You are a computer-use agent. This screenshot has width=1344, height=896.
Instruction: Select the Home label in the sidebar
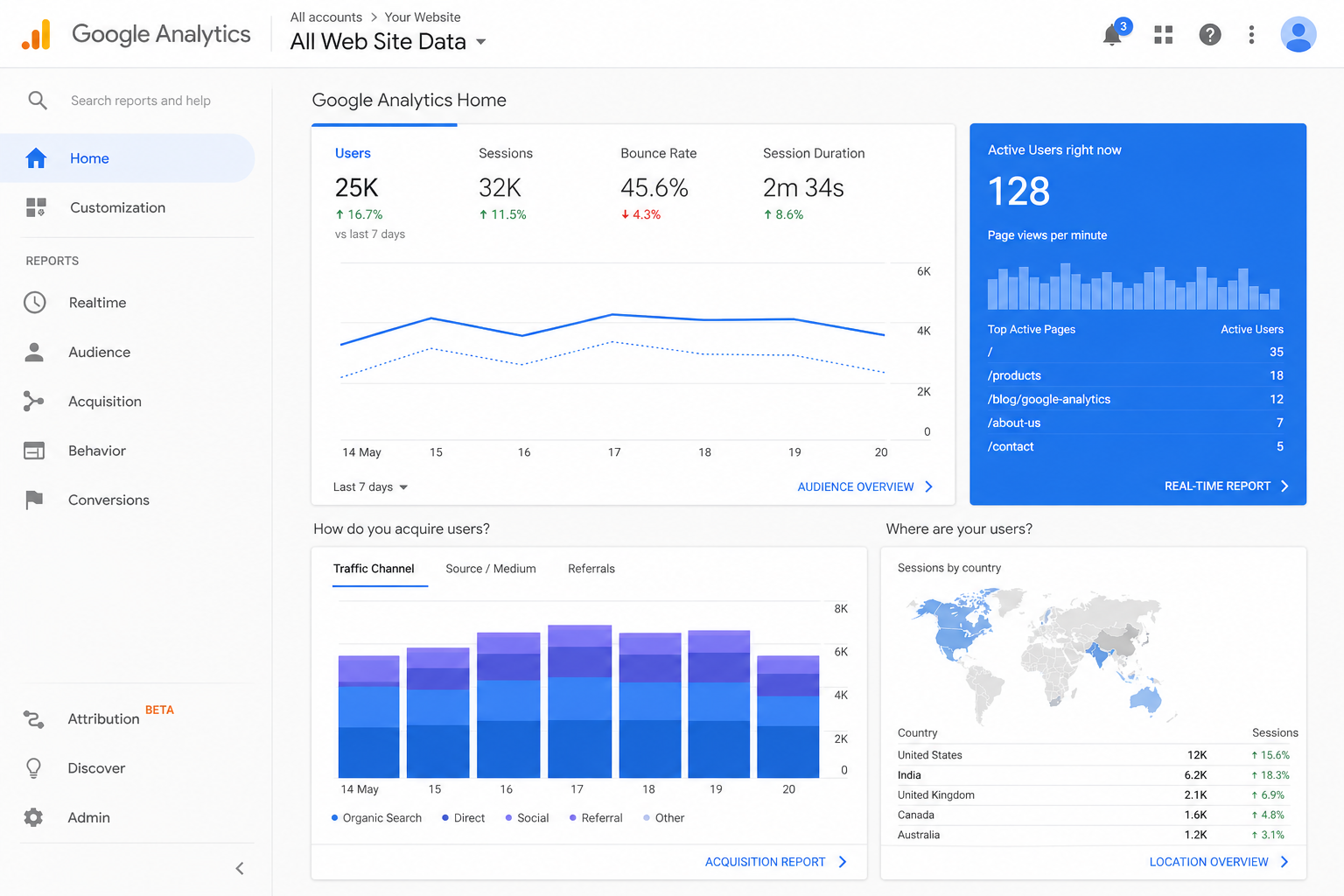89,158
